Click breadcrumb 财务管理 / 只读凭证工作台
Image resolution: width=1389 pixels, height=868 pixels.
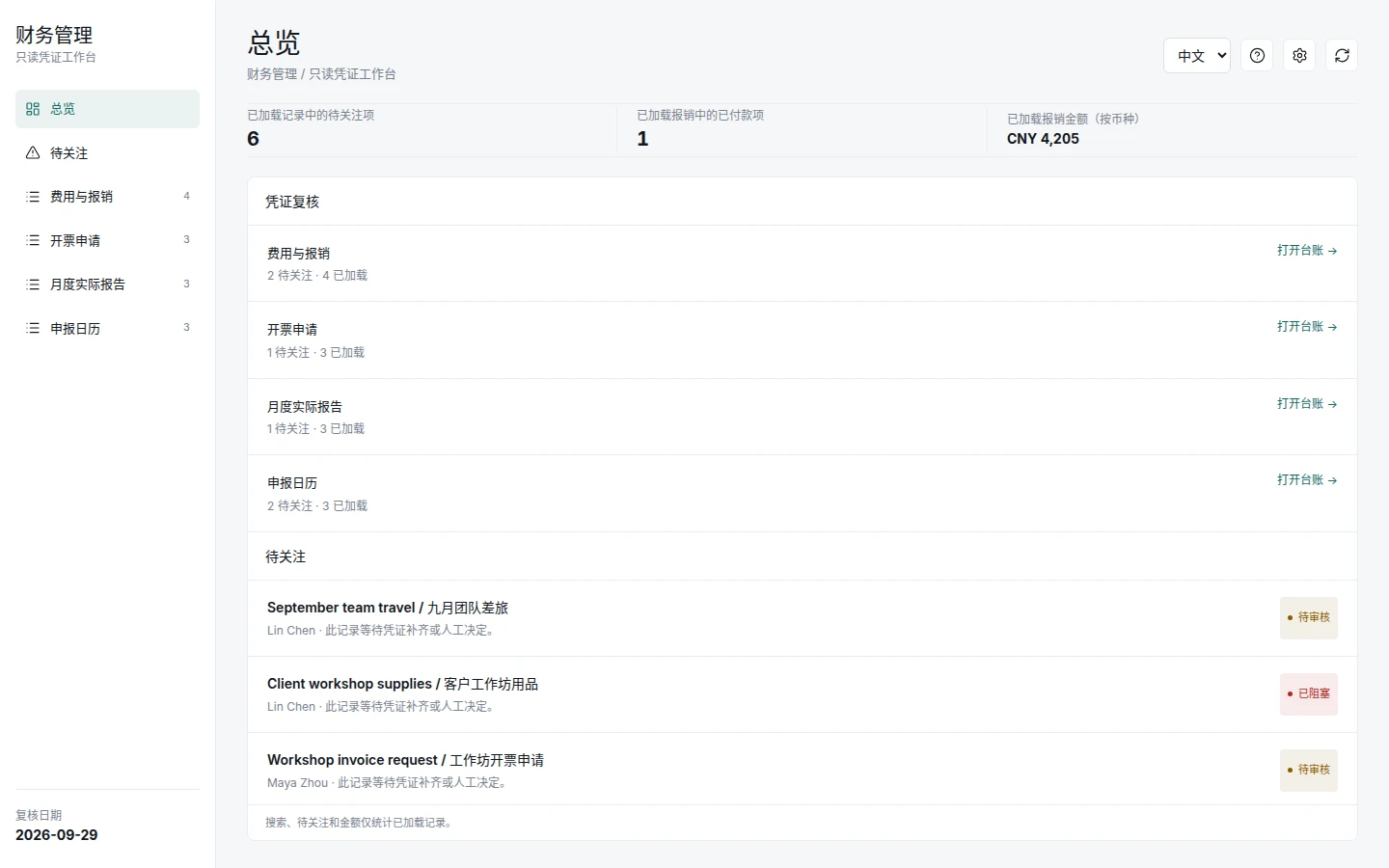click(x=321, y=74)
